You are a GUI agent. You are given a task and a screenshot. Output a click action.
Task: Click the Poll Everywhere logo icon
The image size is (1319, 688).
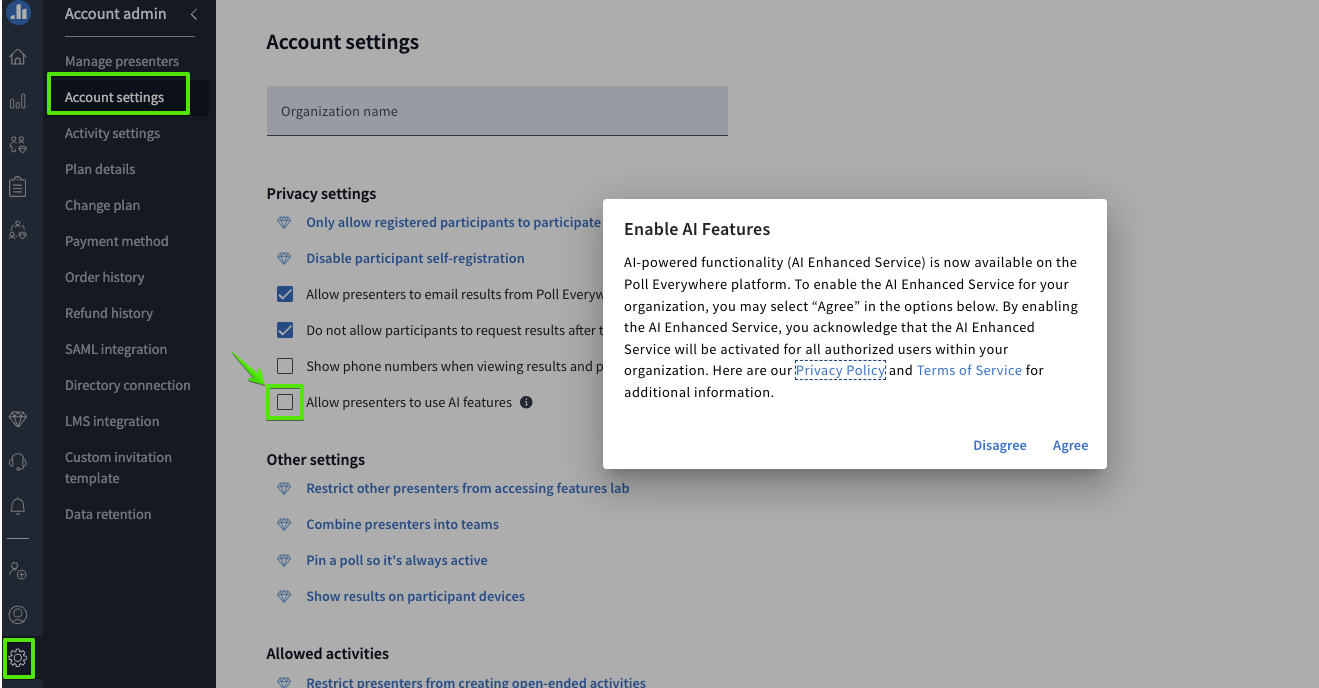click(18, 13)
